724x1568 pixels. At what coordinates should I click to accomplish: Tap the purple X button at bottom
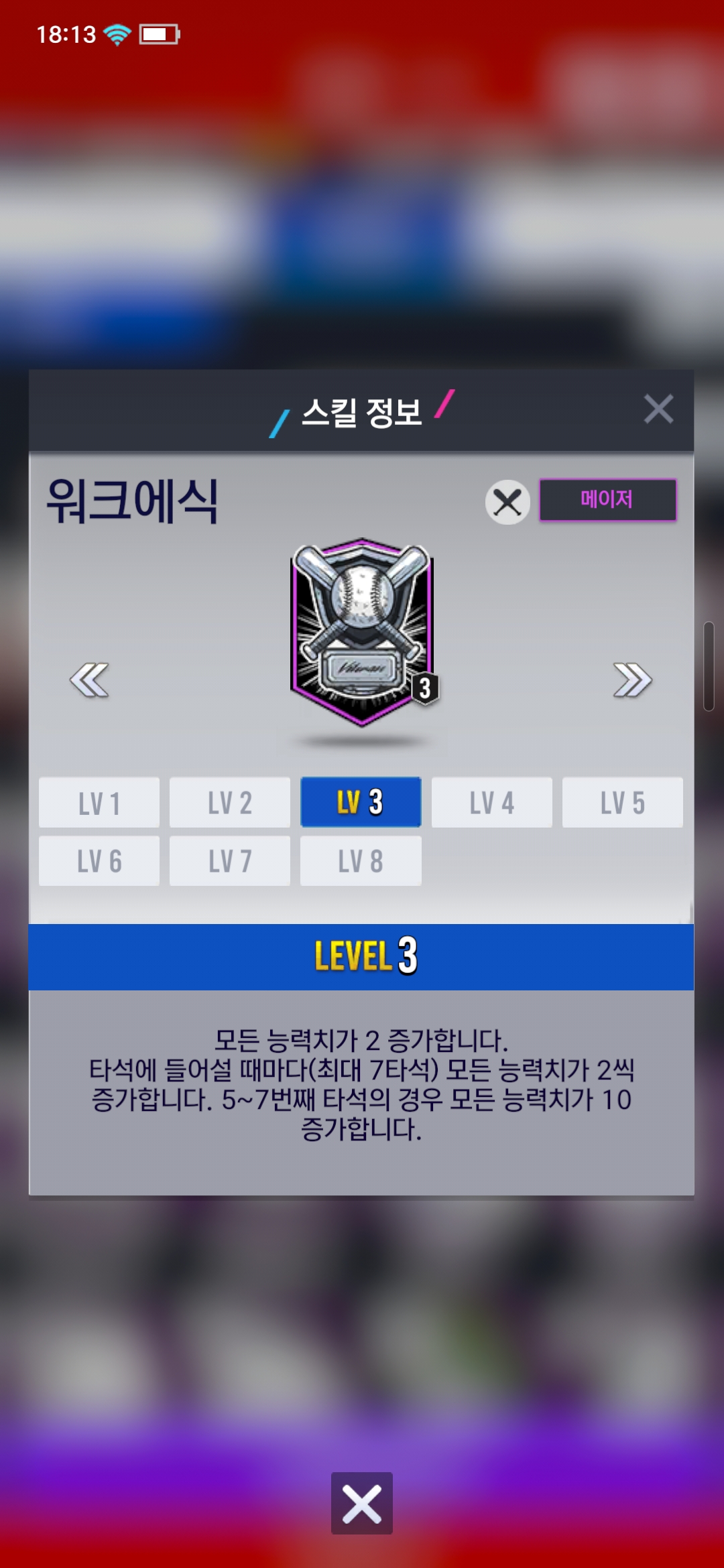pos(362,1503)
